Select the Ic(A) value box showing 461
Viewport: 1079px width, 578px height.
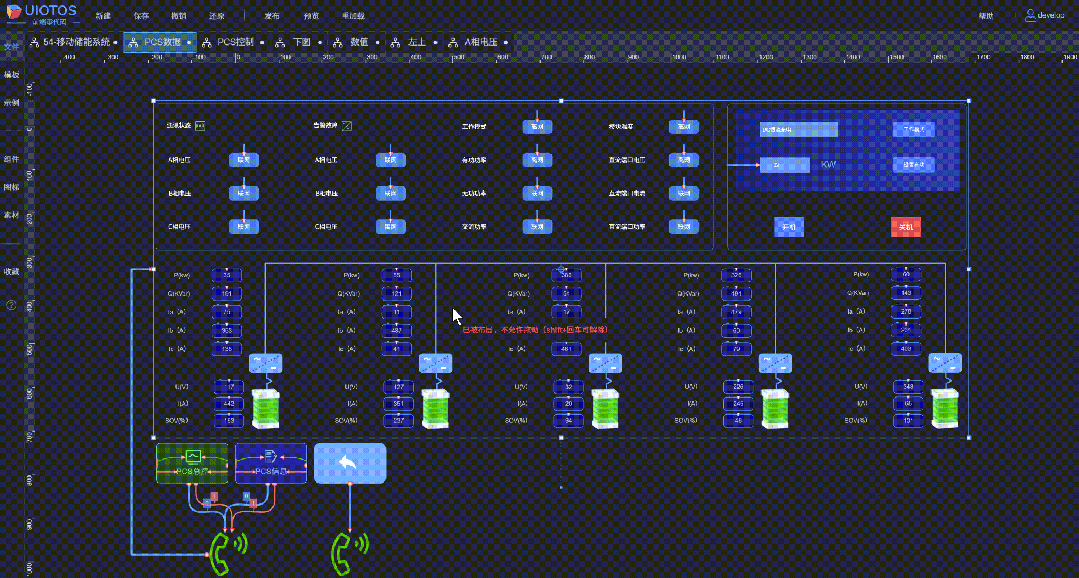[566, 349]
